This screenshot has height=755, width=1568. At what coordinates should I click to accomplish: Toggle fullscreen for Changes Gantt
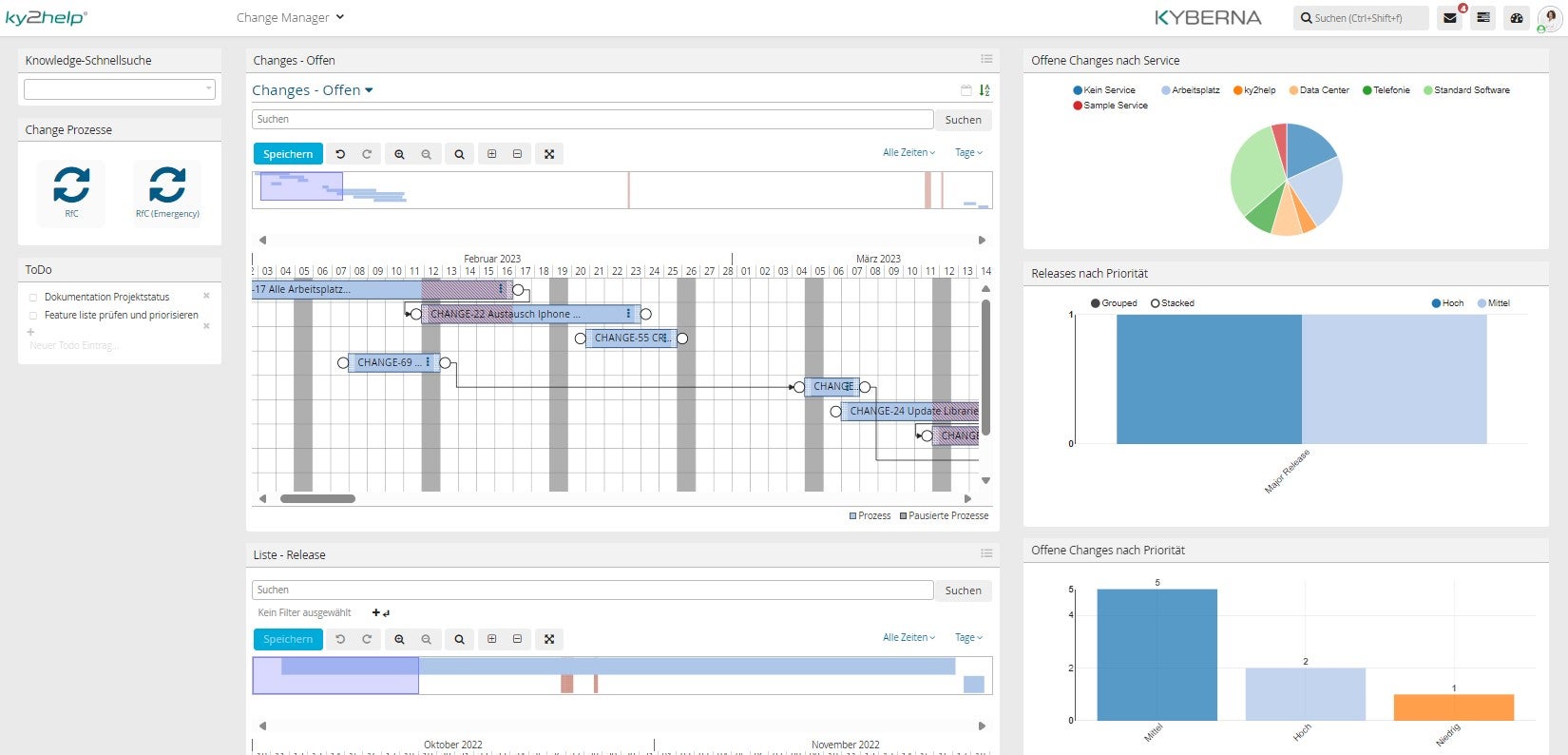pyautogui.click(x=549, y=154)
